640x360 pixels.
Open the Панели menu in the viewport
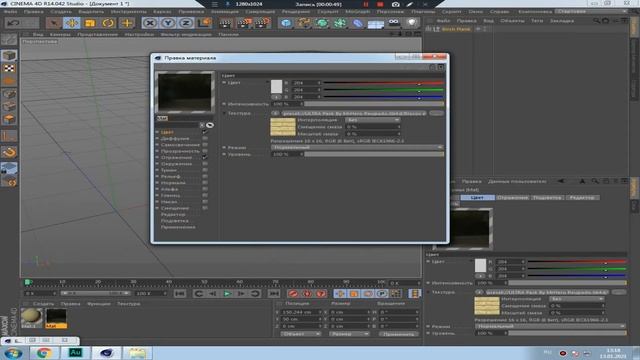click(228, 34)
